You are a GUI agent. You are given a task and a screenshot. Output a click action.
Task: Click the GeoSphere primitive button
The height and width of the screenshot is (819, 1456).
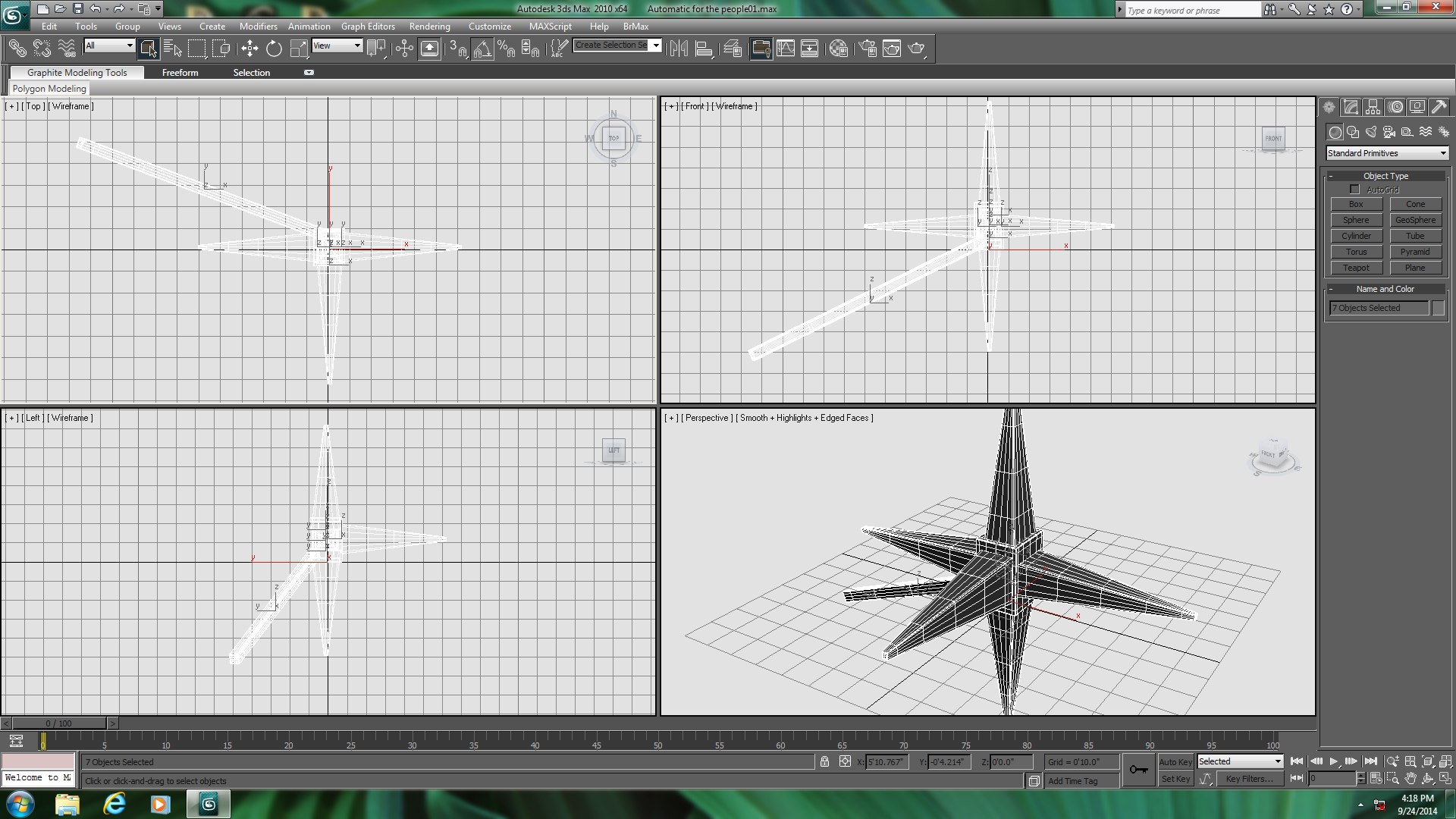1415,220
